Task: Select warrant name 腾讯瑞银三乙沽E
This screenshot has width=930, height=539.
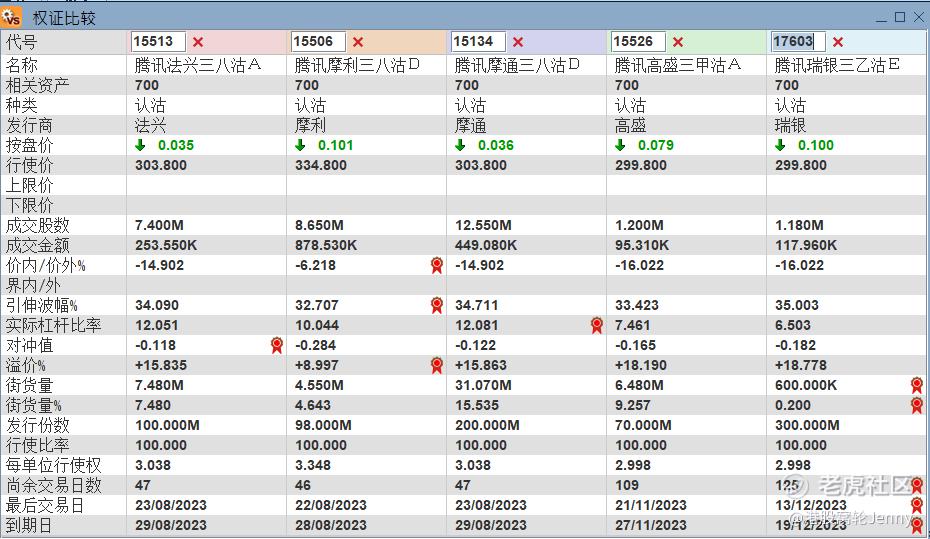Action: pyautogui.click(x=837, y=65)
